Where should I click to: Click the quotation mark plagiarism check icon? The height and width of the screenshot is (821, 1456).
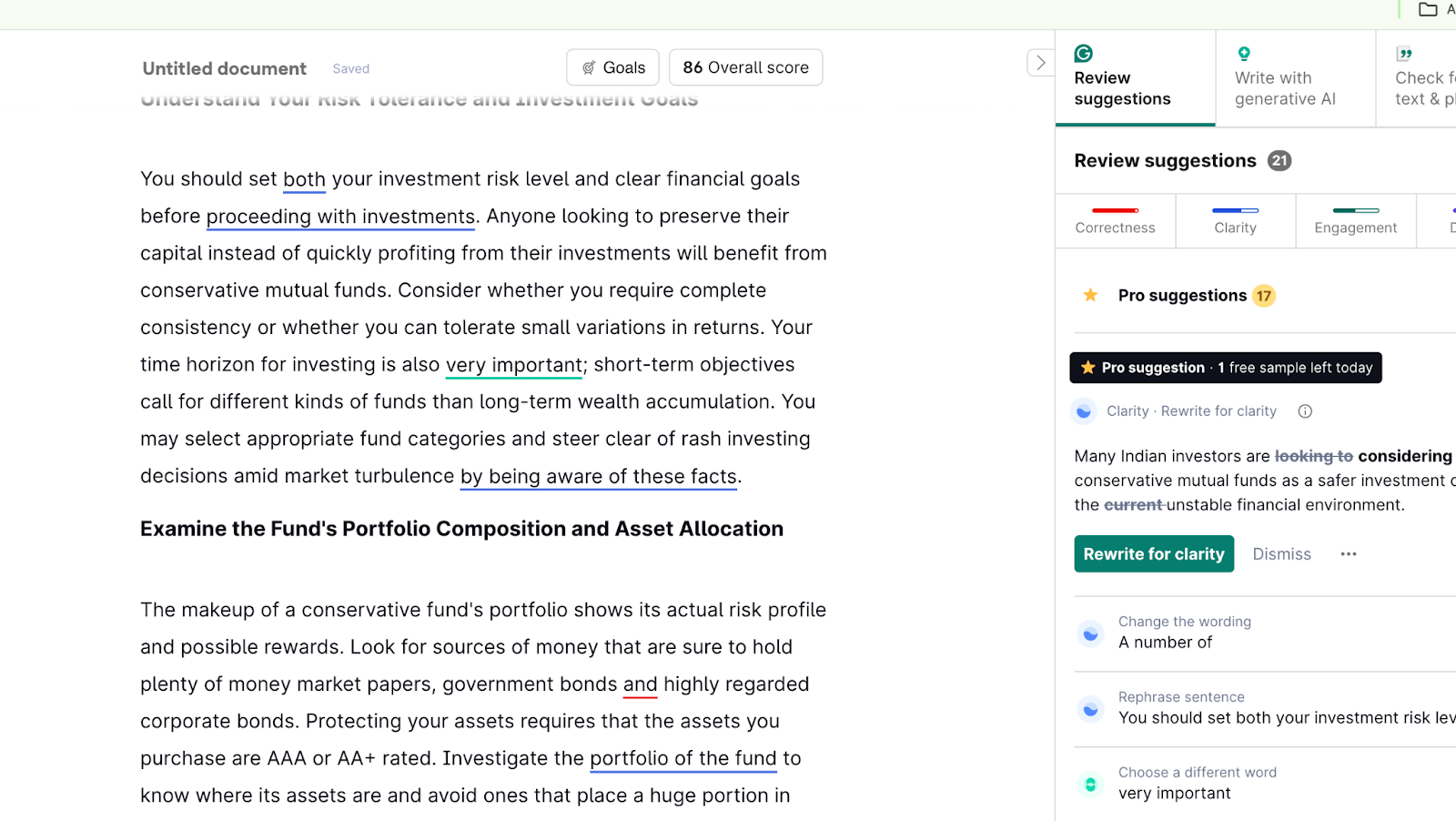(1404, 54)
